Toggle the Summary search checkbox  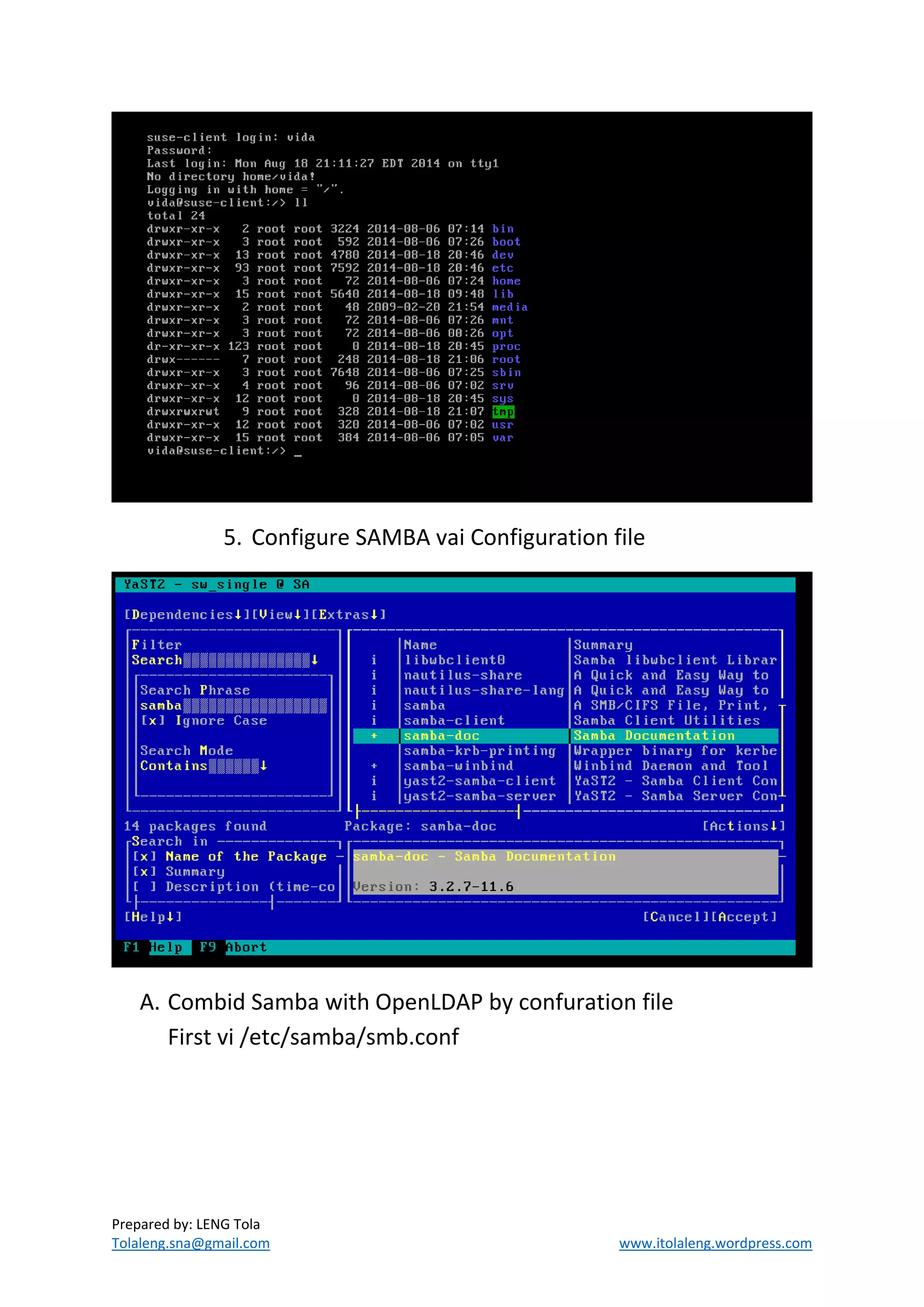(178, 872)
